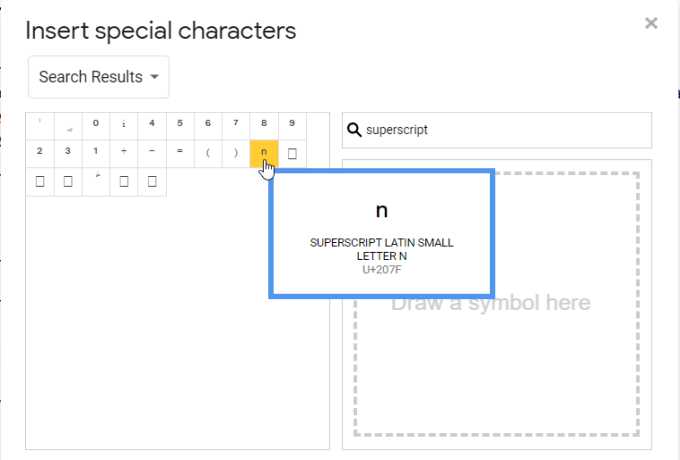Image resolution: width=680 pixels, height=460 pixels.
Task: Insert the superscript 9 character
Action: coord(292,125)
